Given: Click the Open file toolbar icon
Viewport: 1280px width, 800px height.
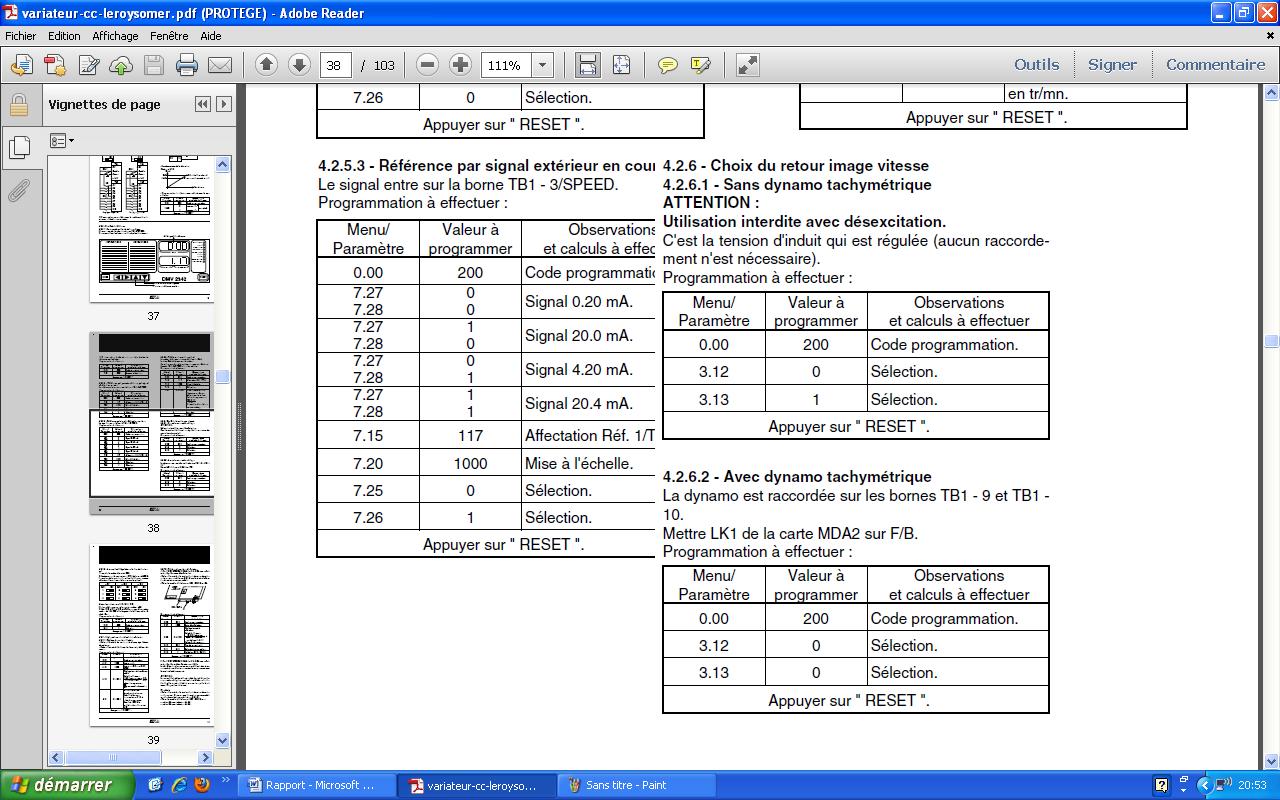Looking at the screenshot, I should (22, 66).
